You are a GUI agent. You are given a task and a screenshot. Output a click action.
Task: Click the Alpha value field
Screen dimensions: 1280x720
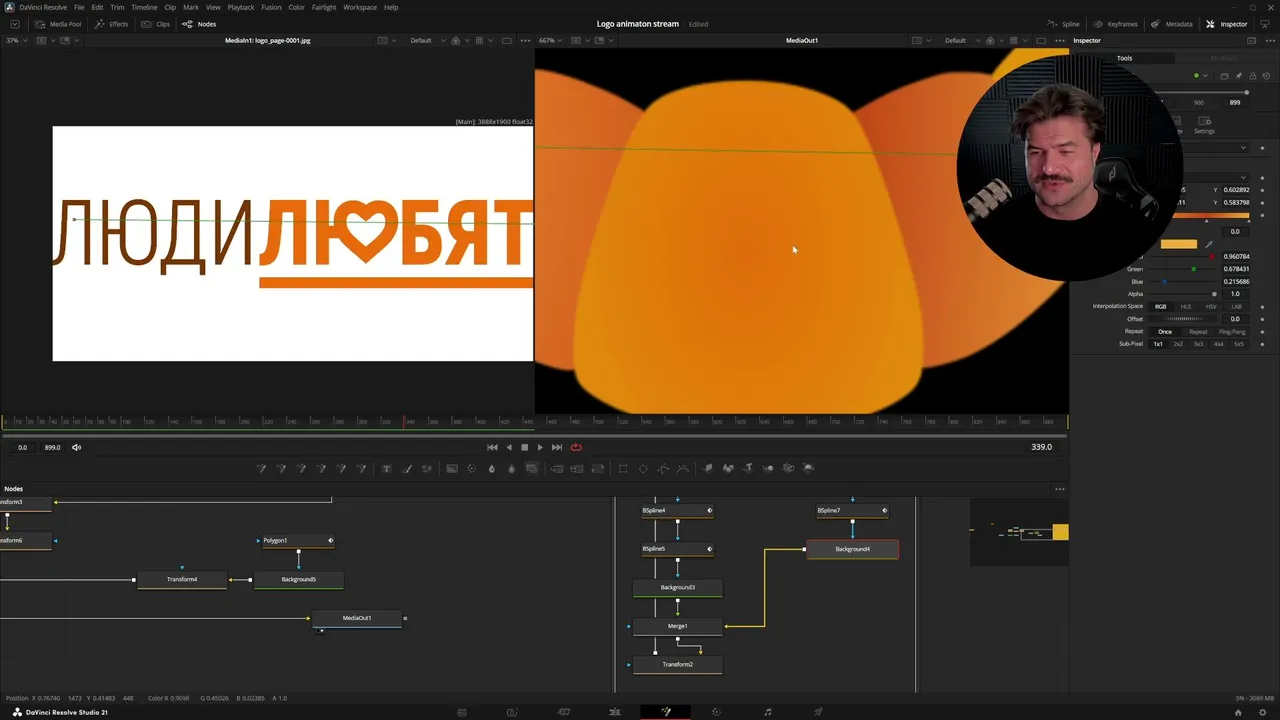(x=1235, y=294)
